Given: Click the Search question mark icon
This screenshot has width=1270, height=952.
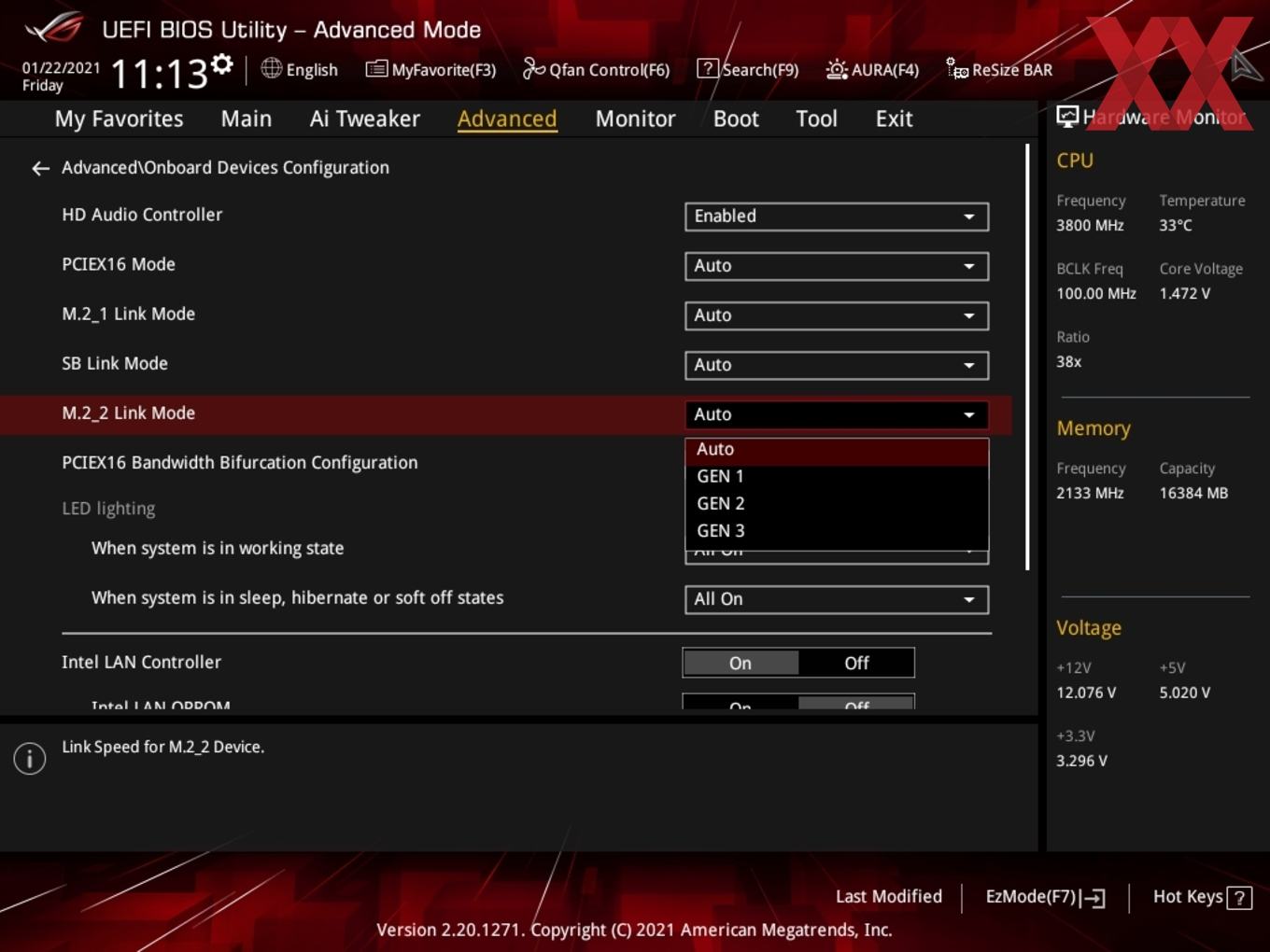Looking at the screenshot, I should (x=708, y=68).
